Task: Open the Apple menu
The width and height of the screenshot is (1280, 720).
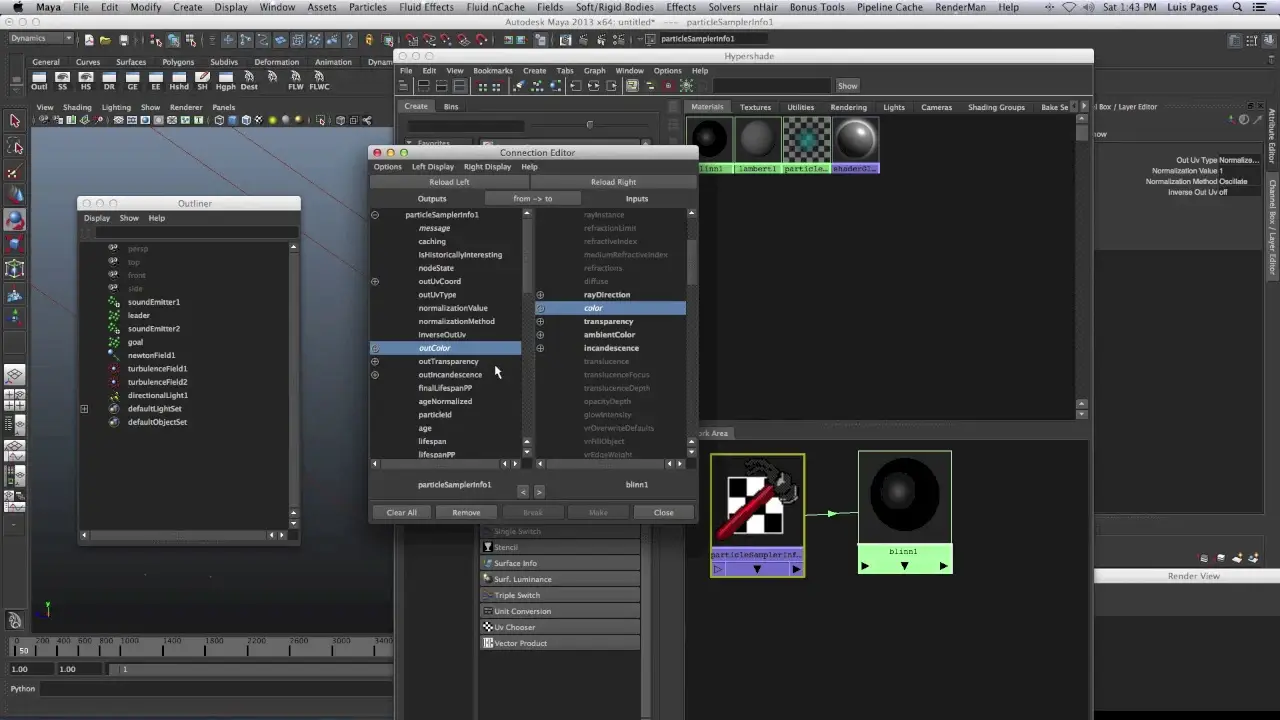Action: click(16, 7)
